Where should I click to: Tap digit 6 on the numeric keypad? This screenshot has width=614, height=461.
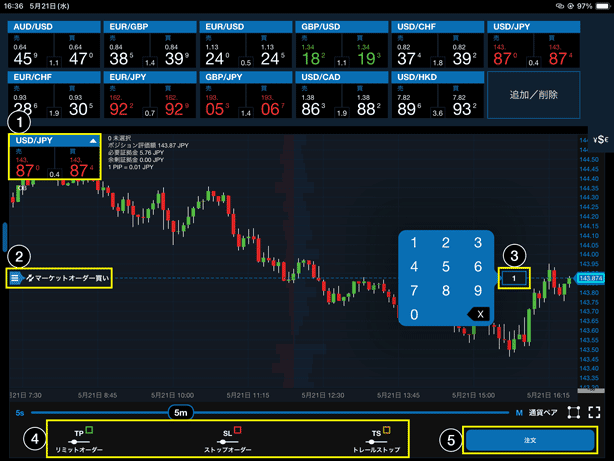478,267
